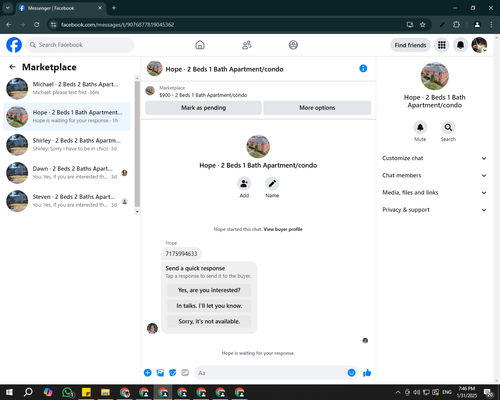The width and height of the screenshot is (500, 400).
Task: Open the notifications bell in the header
Action: coord(460,45)
